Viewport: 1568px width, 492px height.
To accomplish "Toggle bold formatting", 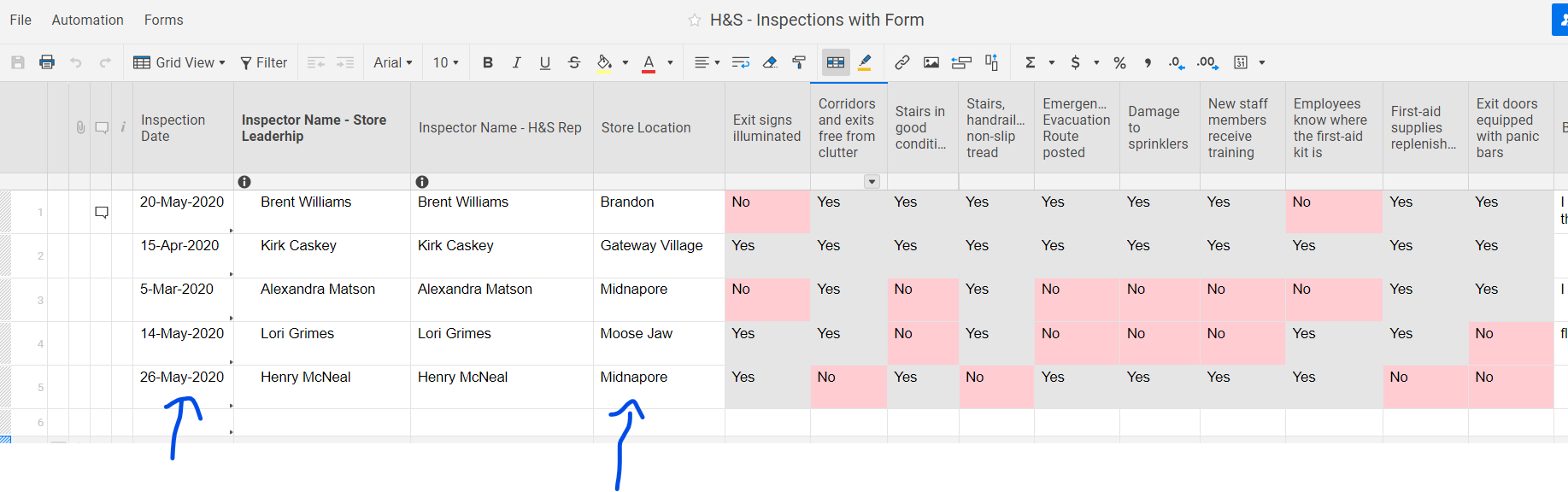I will click(488, 62).
